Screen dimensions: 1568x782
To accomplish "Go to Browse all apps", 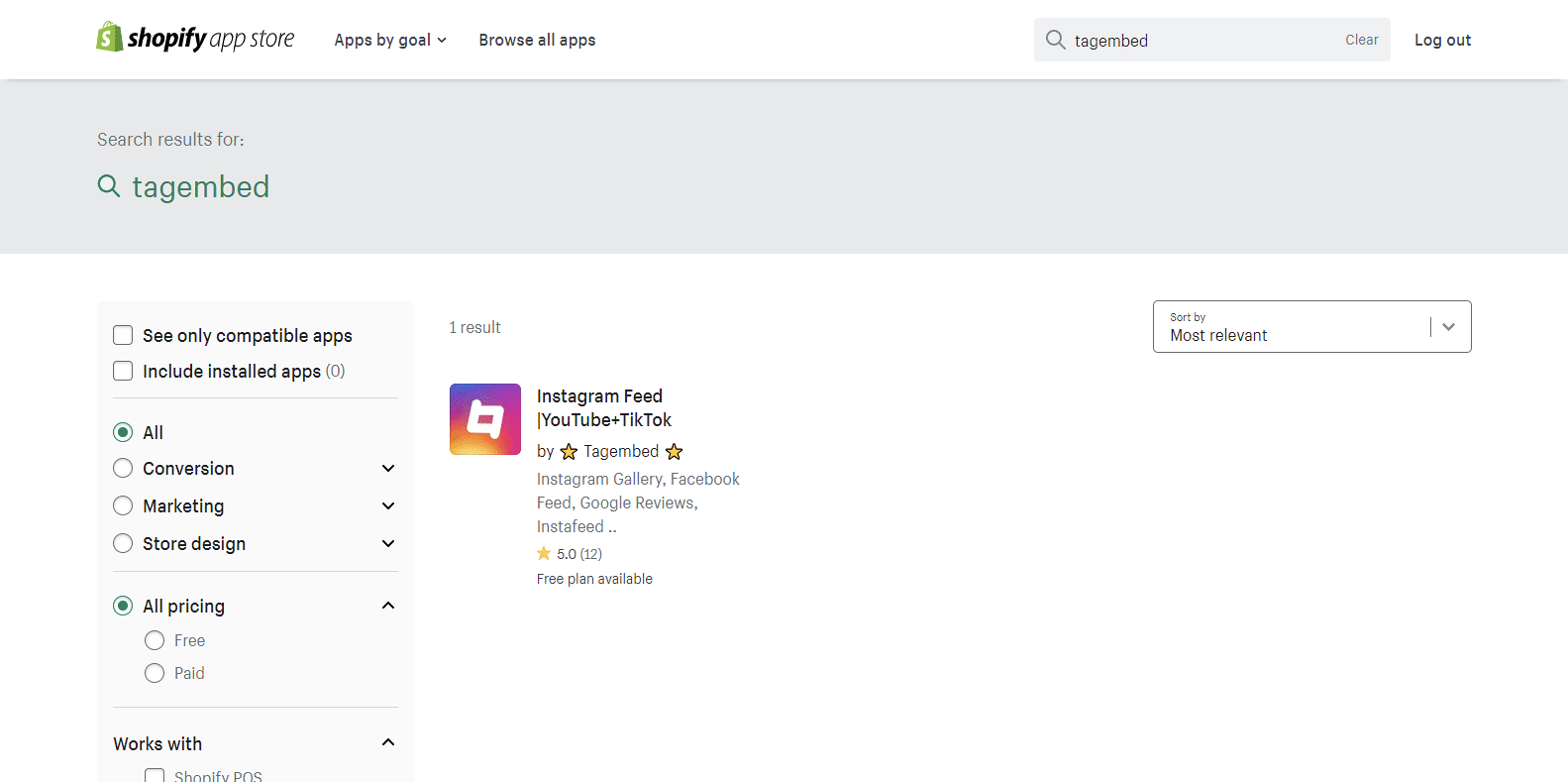I will 537,40.
